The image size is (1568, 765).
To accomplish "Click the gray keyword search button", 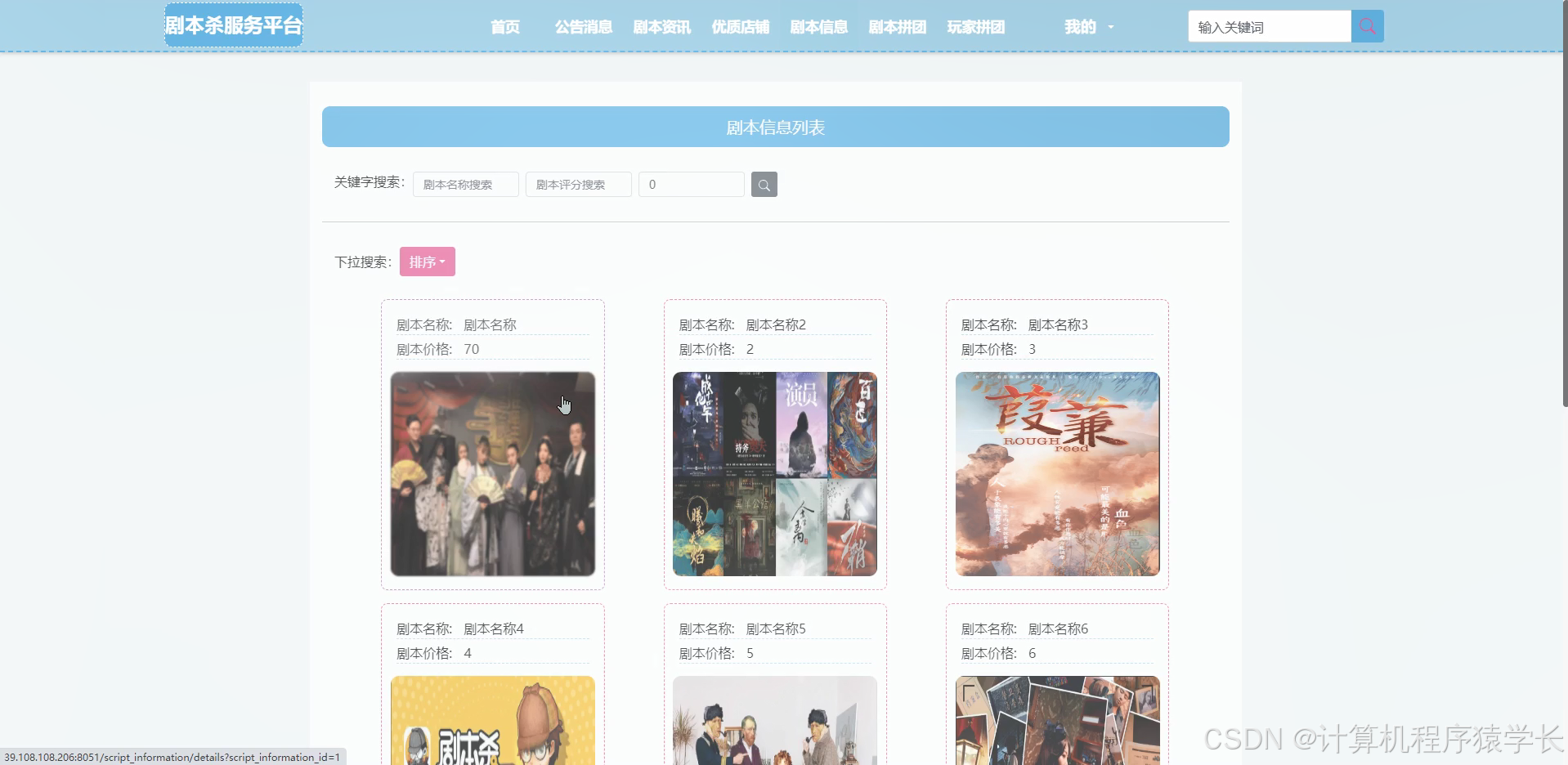I will [764, 185].
